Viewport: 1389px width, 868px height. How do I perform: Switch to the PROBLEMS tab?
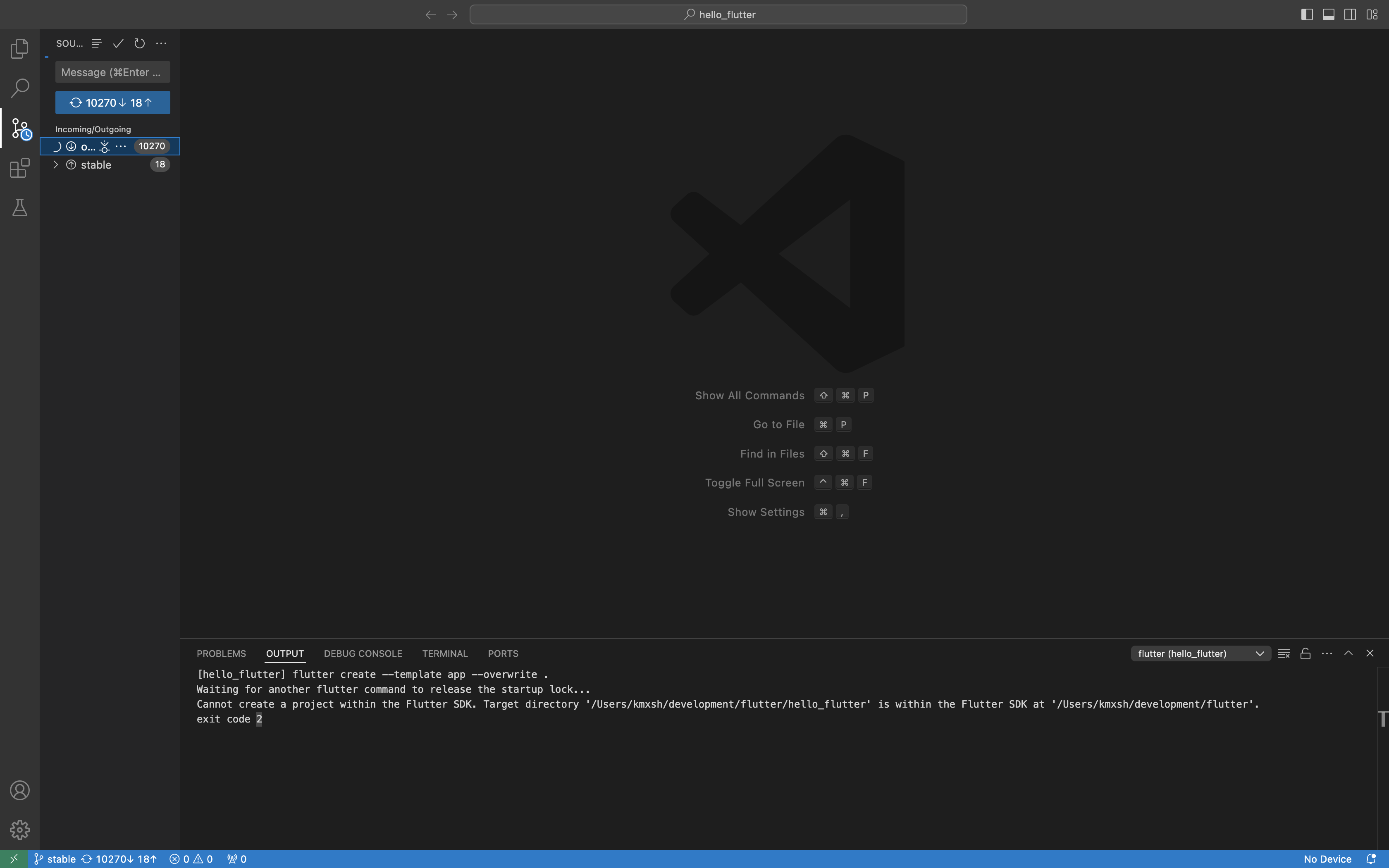point(221,653)
